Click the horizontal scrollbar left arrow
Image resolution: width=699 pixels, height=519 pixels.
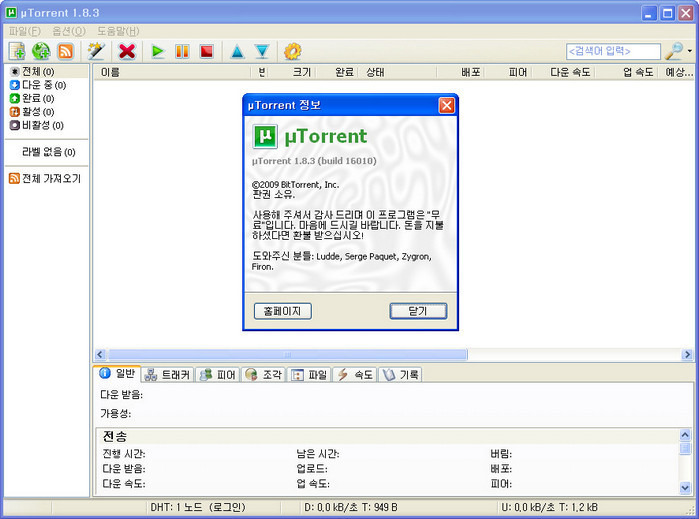(x=100, y=355)
